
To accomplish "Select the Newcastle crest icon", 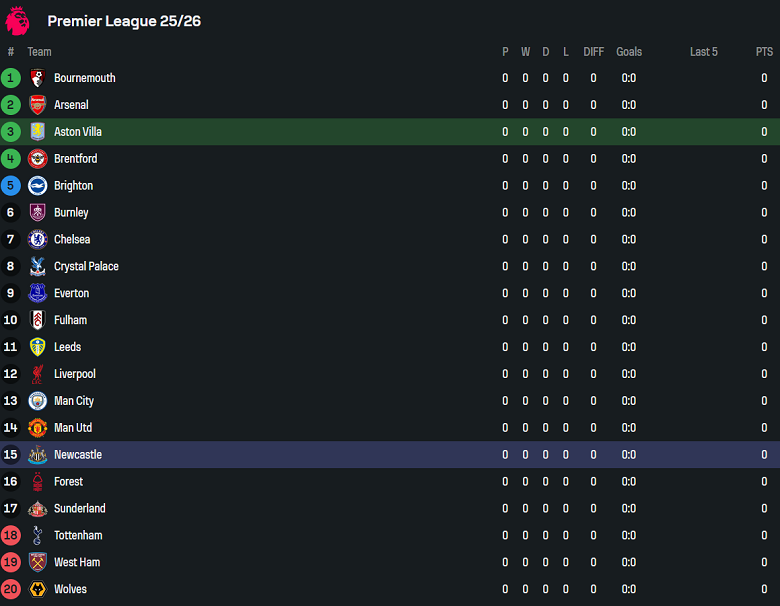I will tap(38, 455).
